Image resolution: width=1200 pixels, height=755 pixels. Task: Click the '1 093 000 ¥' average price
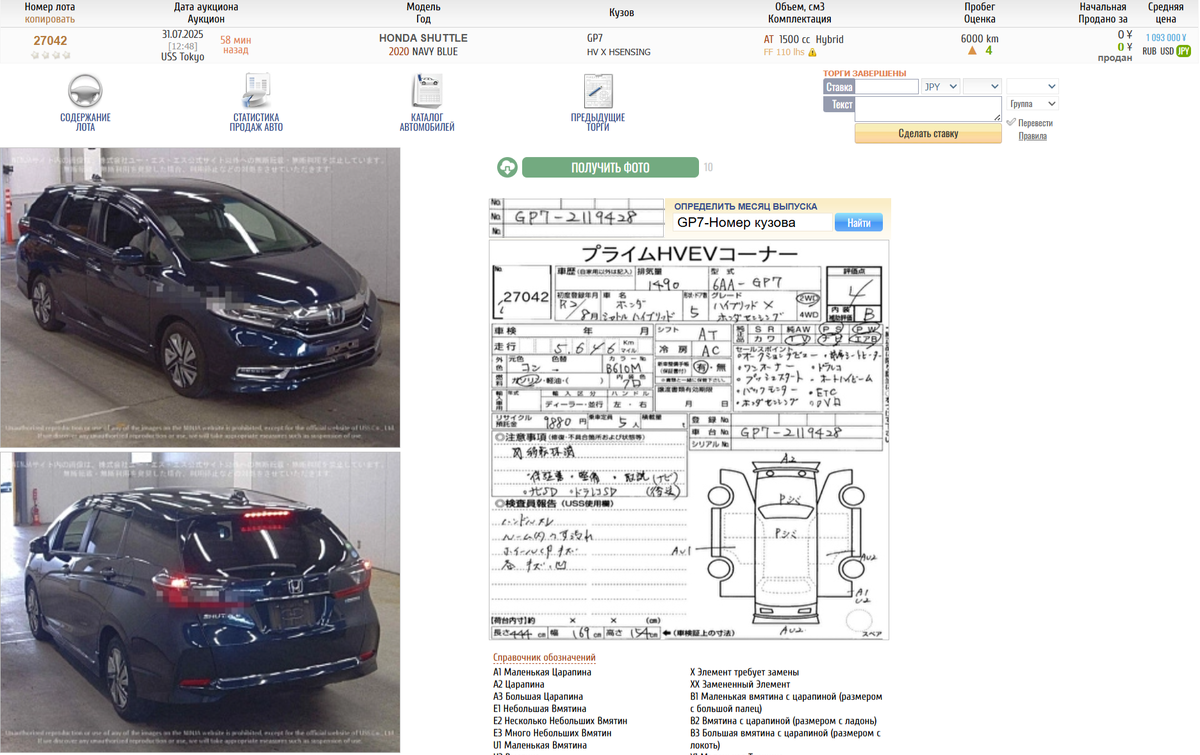coord(1166,37)
